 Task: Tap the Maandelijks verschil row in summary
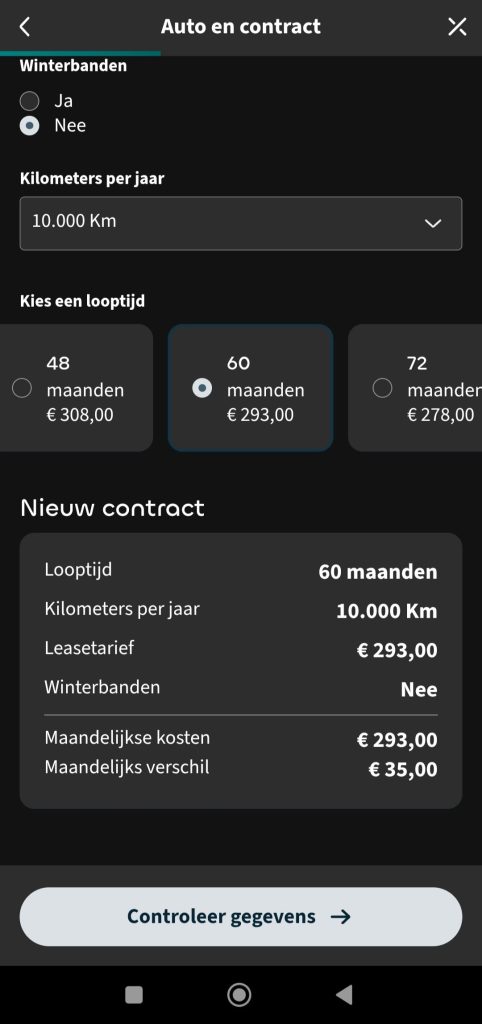(x=240, y=768)
